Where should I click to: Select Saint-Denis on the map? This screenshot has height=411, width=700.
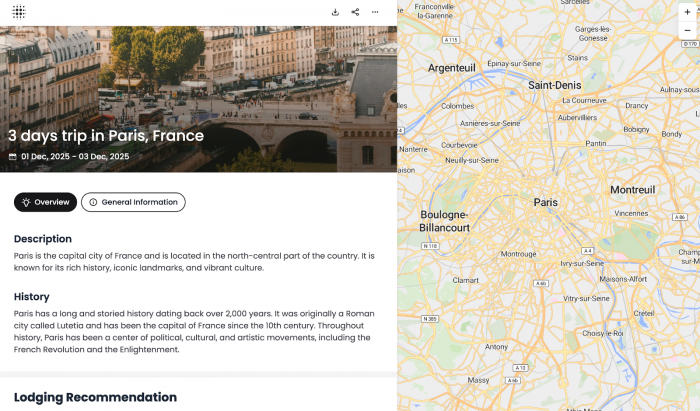point(554,85)
